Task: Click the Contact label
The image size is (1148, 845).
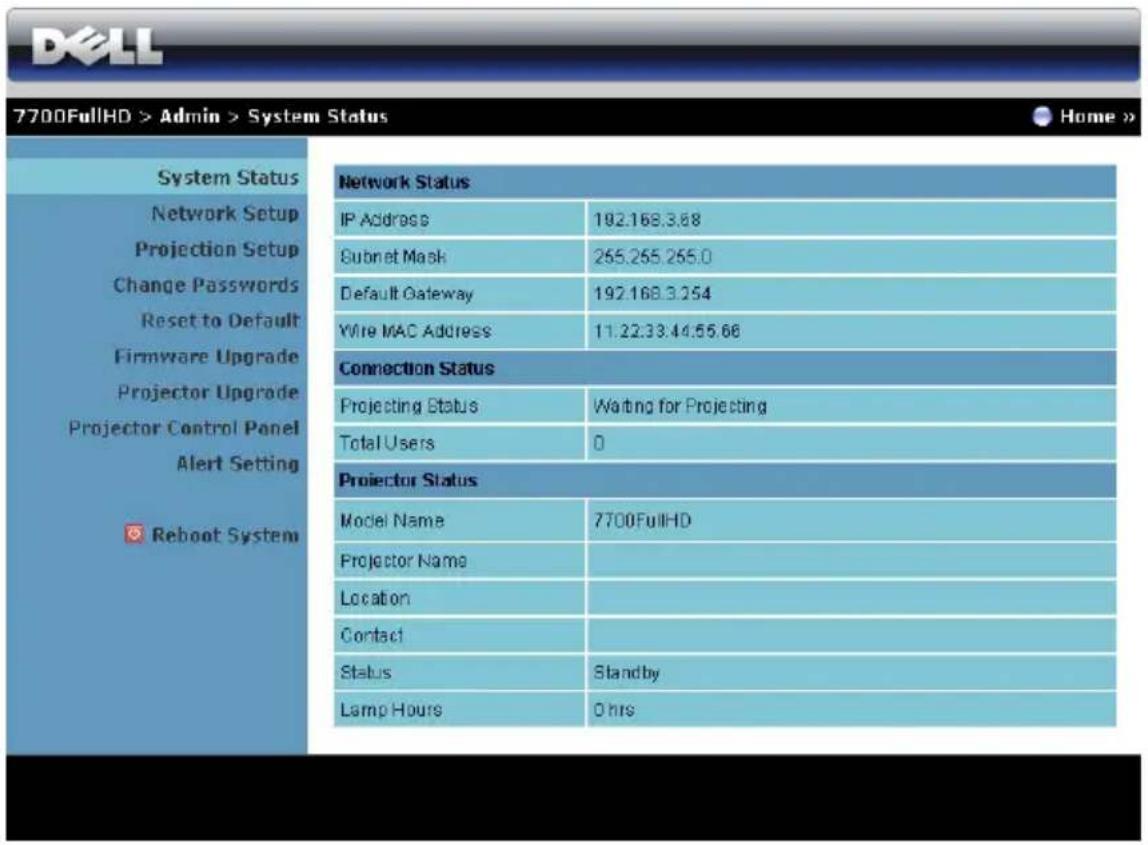Action: (x=371, y=635)
